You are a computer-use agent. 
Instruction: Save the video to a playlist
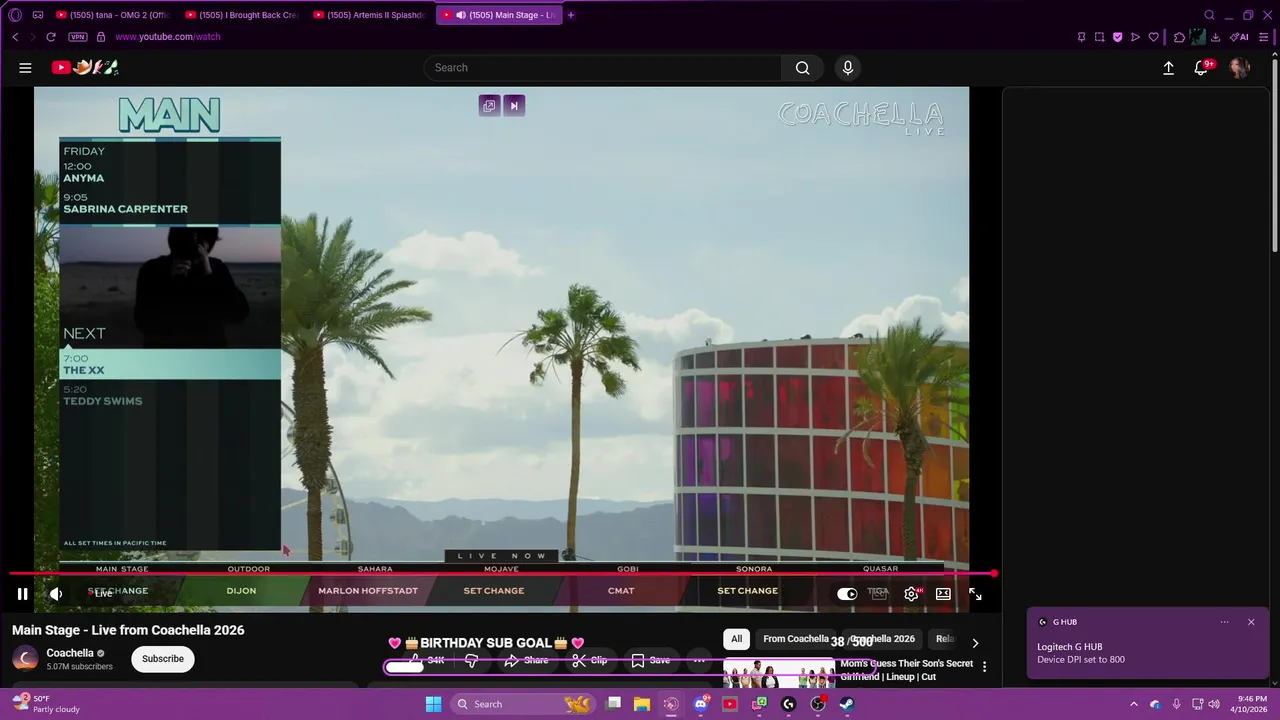tap(650, 660)
